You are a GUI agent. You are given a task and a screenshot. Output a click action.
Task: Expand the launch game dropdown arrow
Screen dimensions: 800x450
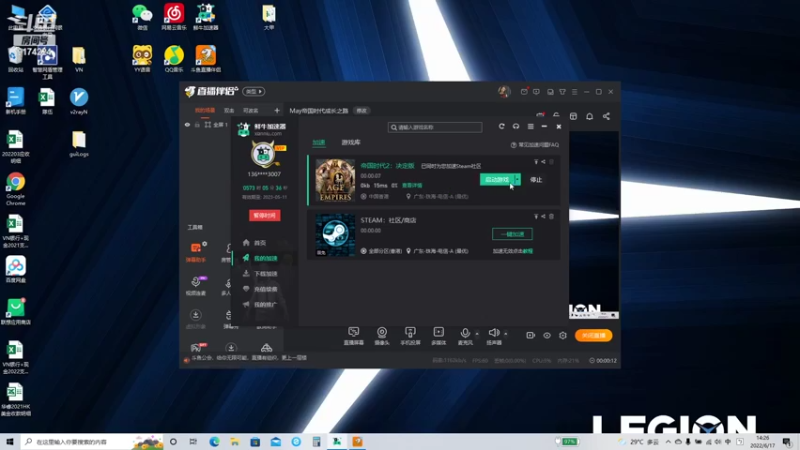point(518,180)
